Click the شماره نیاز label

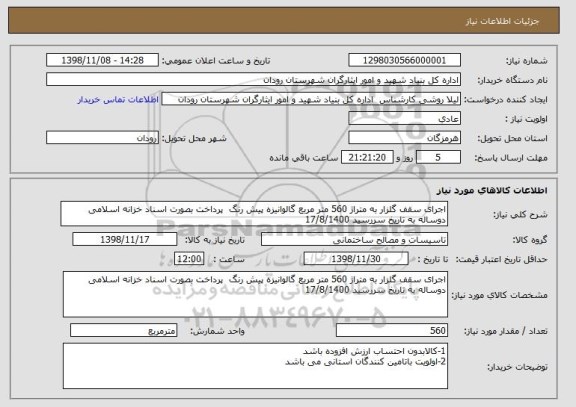(527, 61)
